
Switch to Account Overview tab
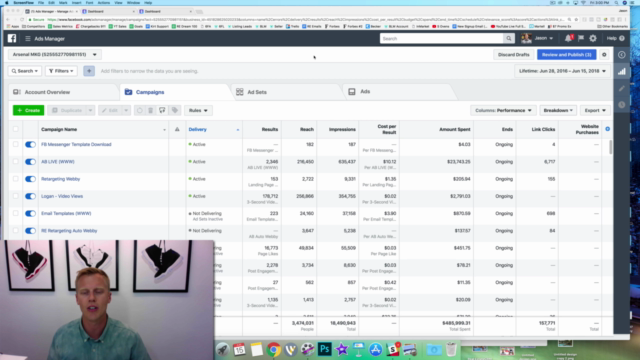point(47,92)
